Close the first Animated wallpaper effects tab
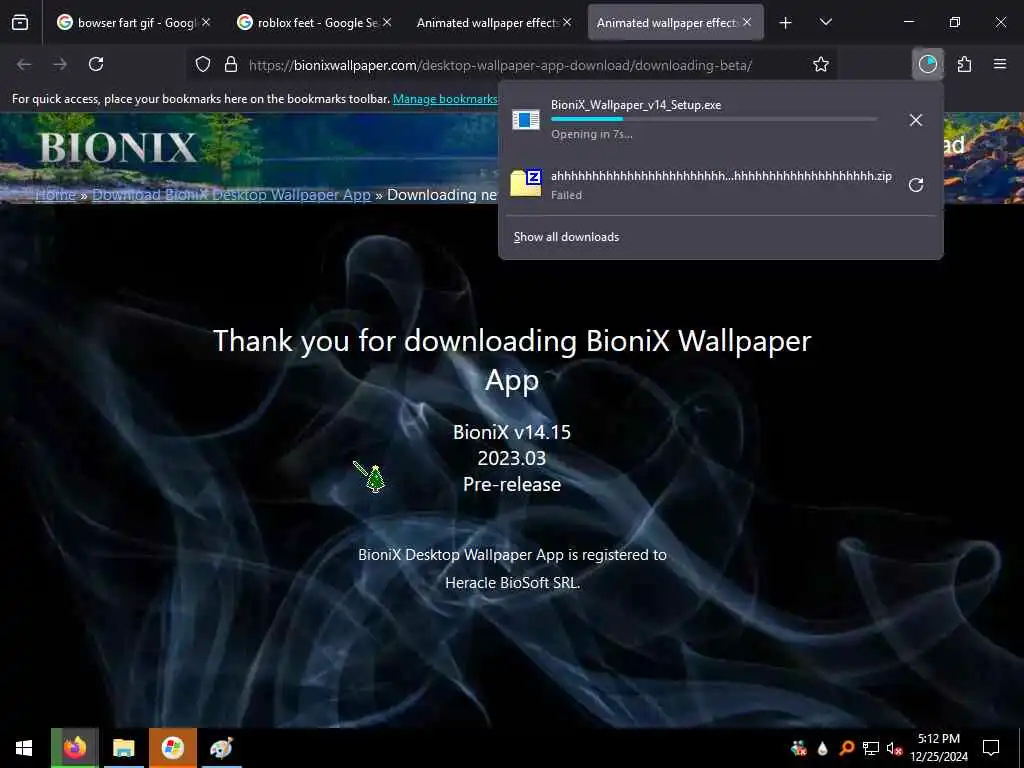Screen dimensions: 1024x768 point(567,22)
